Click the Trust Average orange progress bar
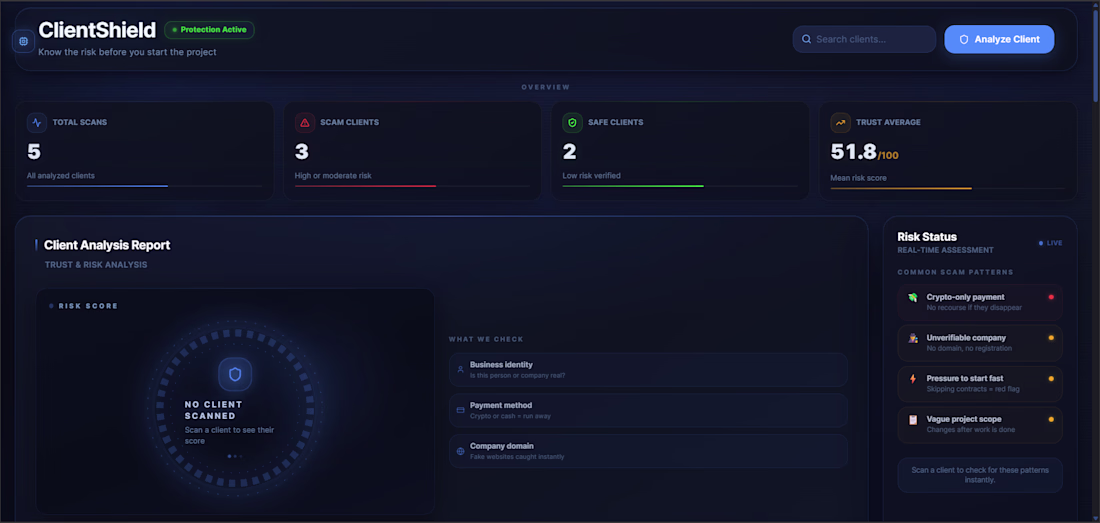The image size is (1100, 523). coord(901,188)
